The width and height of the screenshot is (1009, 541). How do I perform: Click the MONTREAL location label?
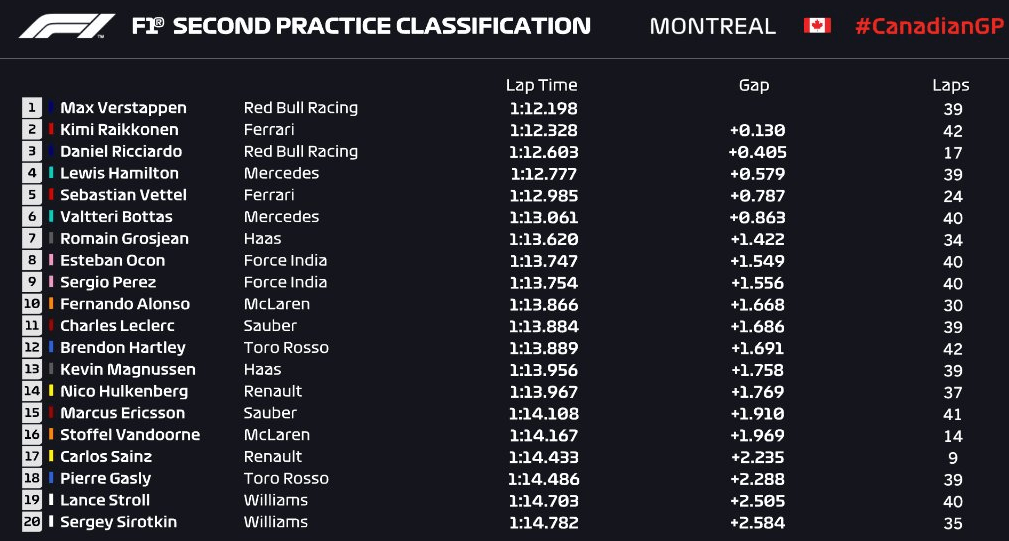(x=712, y=26)
